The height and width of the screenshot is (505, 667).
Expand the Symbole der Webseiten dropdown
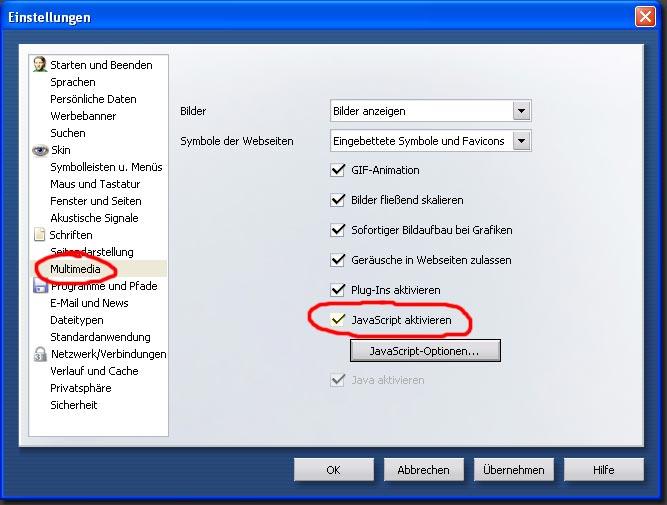pyautogui.click(x=520, y=141)
